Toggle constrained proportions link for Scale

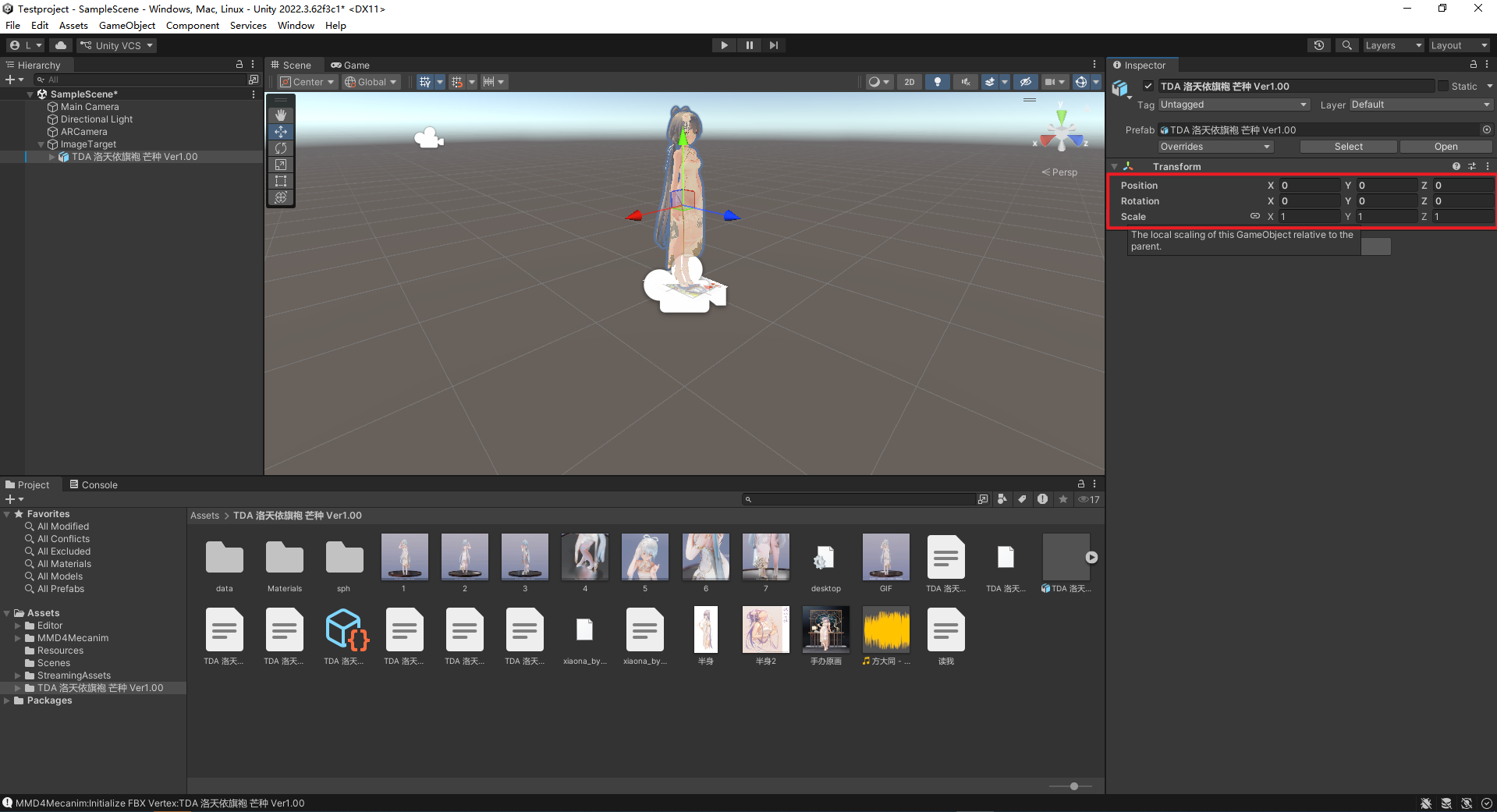(1255, 216)
